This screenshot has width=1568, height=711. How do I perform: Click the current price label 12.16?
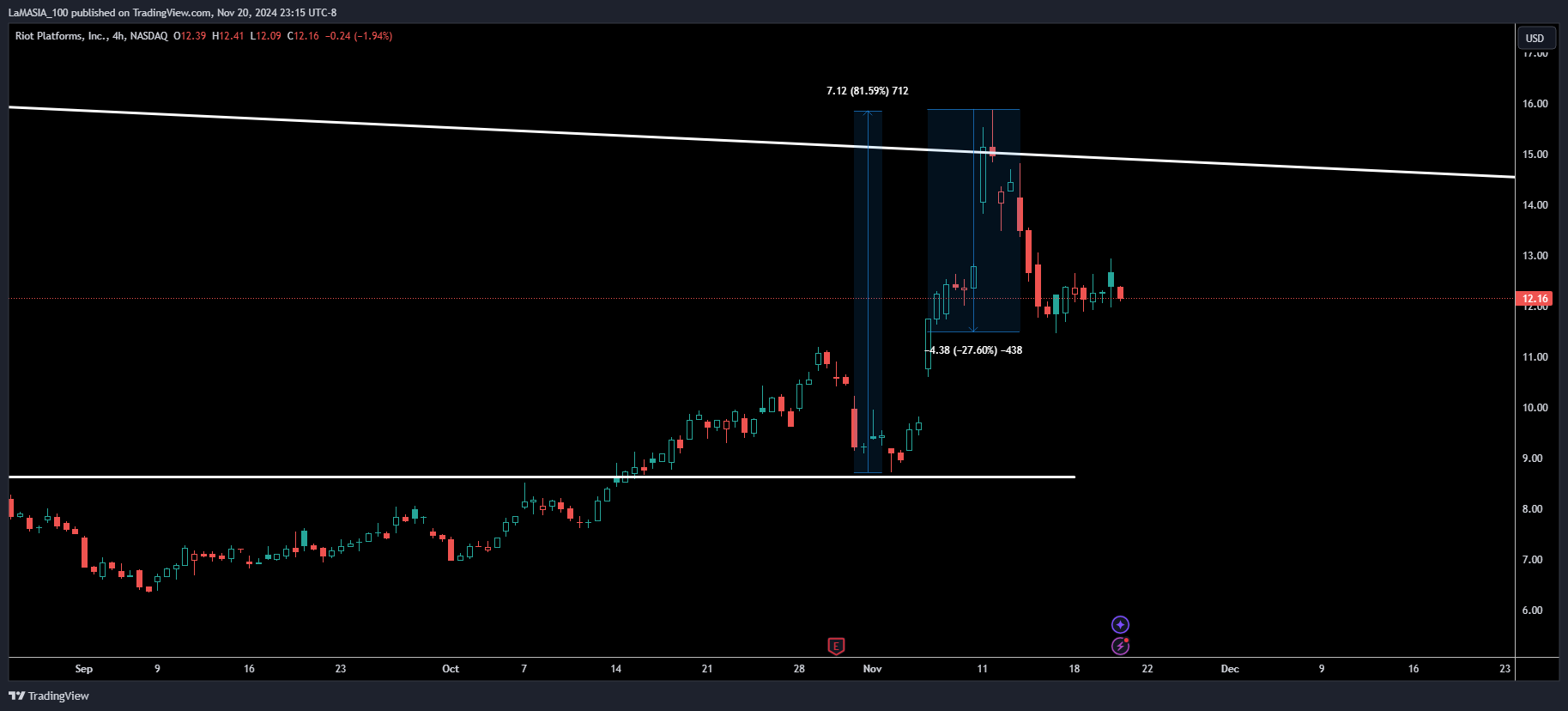coord(1535,299)
